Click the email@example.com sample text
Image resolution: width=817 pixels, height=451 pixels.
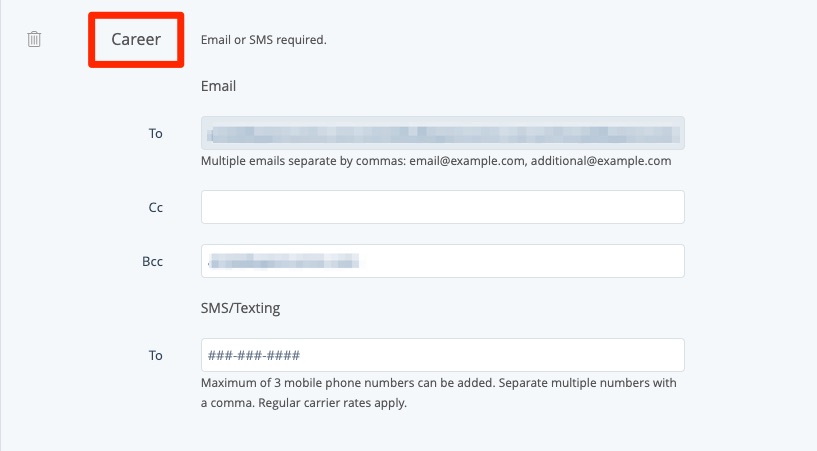click(468, 160)
